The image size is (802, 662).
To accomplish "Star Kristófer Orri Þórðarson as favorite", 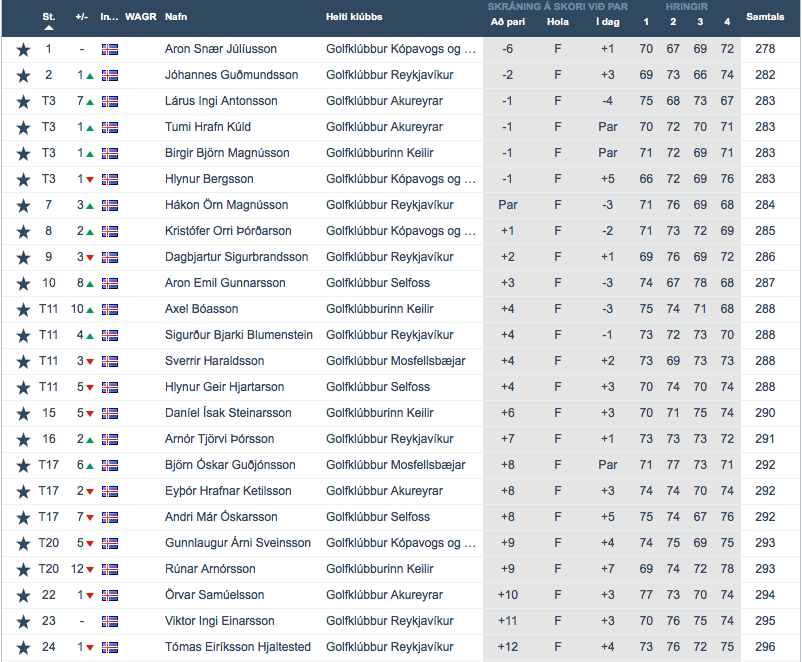I will pos(23,232).
